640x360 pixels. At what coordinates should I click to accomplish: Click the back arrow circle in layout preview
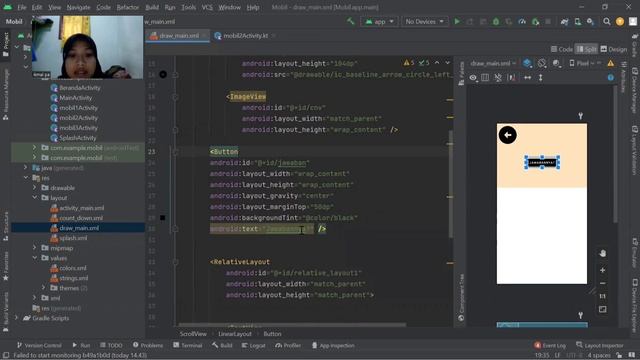507,135
